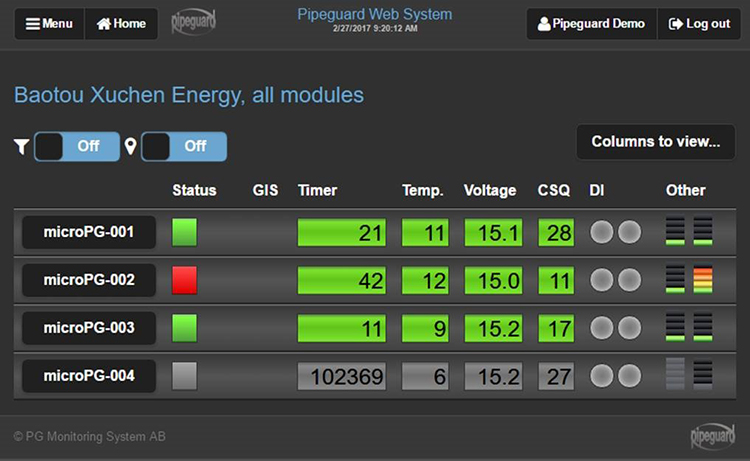Click Pipeguard Web System title
The width and height of the screenshot is (750, 461).
(375, 14)
